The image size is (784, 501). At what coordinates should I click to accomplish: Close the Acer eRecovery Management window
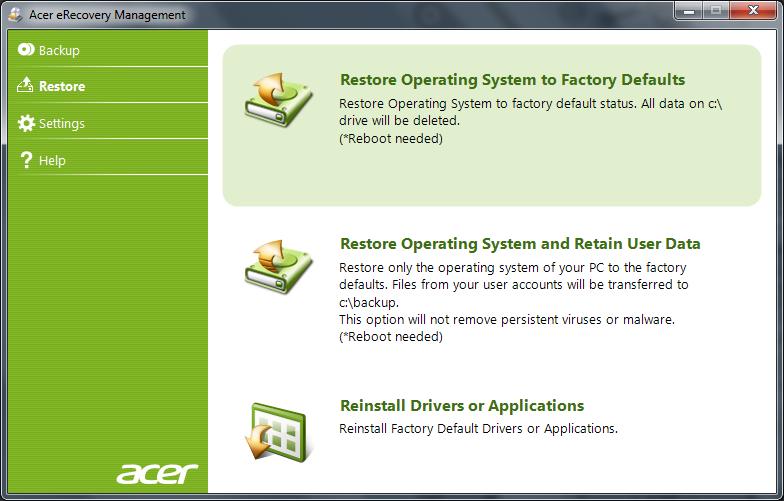[753, 11]
